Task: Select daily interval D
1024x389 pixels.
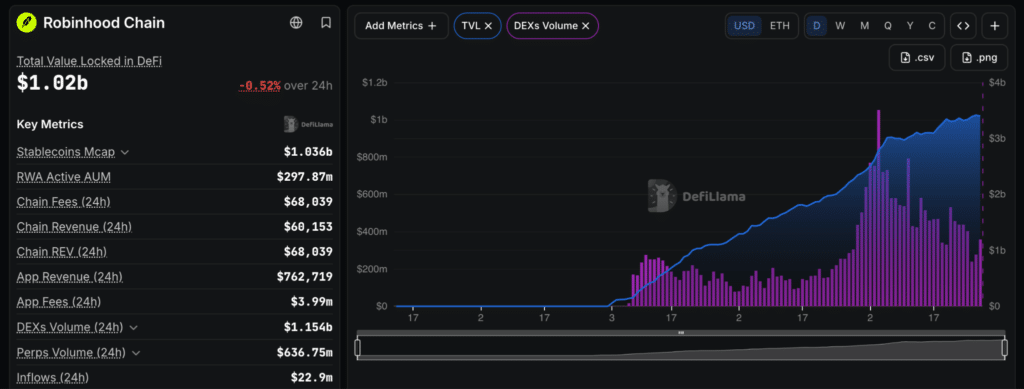Action: pyautogui.click(x=816, y=26)
